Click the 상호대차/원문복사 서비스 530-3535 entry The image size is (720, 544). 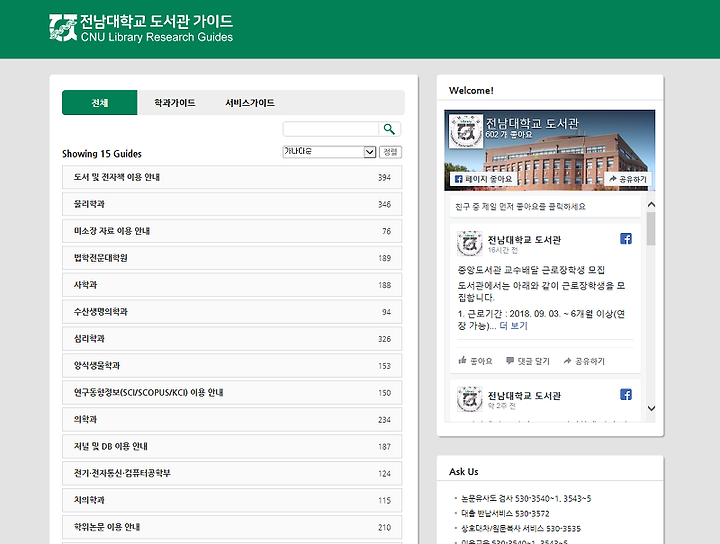tap(521, 528)
